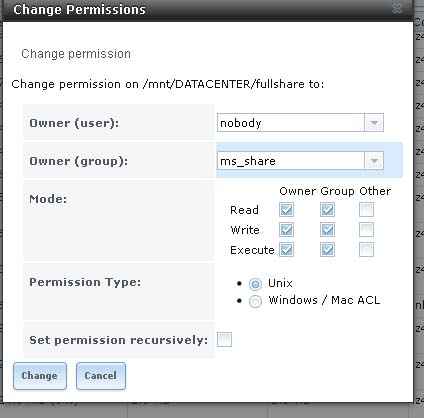
Task: Enable Other Read permission
Action: [x=366, y=210]
